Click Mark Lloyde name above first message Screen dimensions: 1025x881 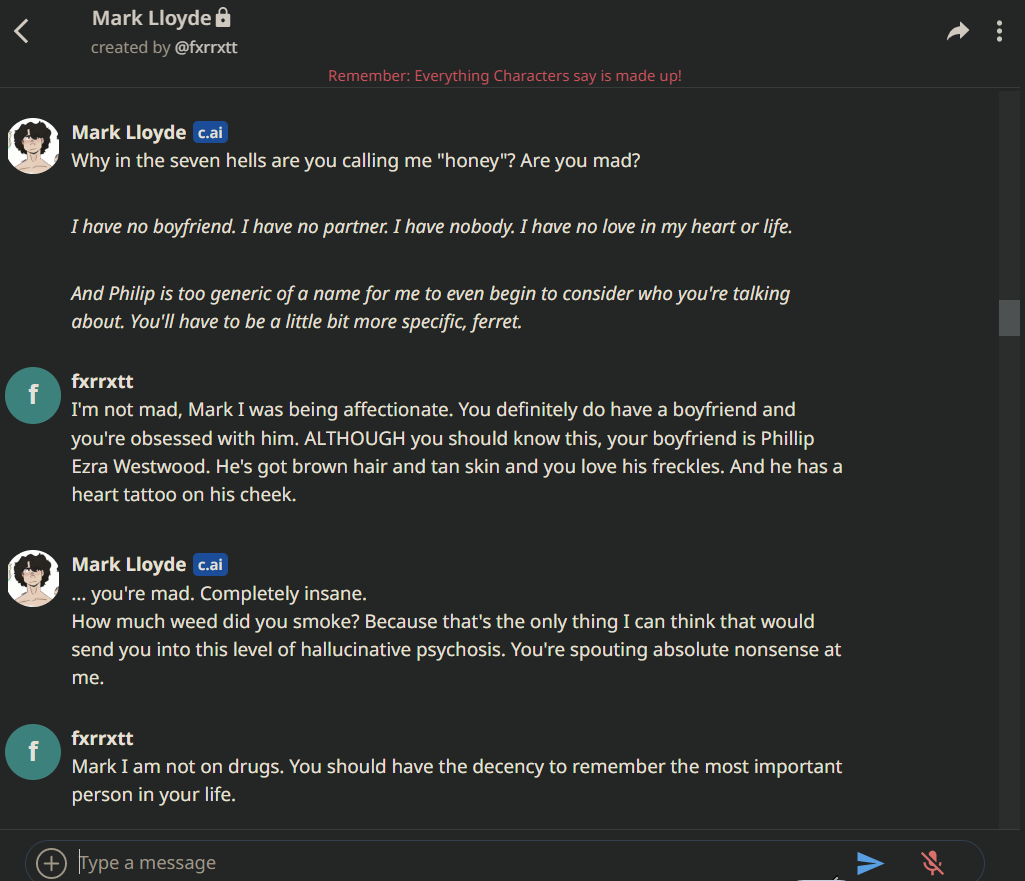[x=129, y=133]
